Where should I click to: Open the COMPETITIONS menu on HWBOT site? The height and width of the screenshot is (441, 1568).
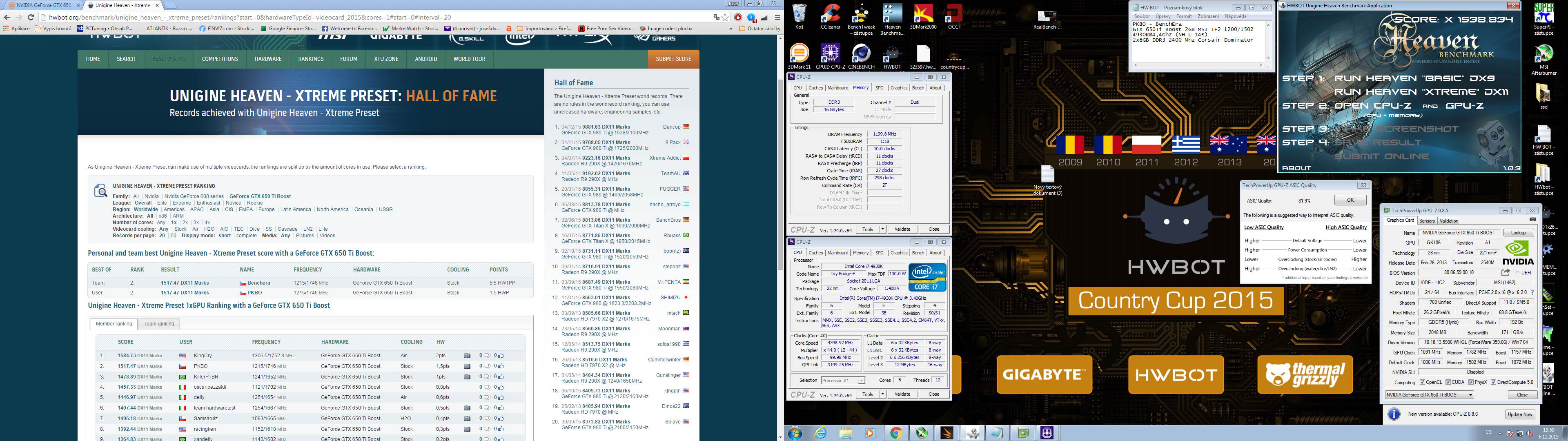pyautogui.click(x=220, y=59)
